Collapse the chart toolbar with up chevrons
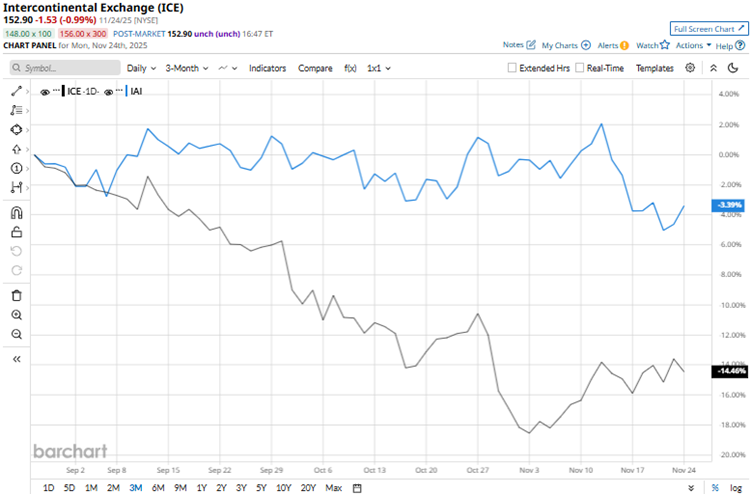Image resolution: width=752 pixels, height=494 pixels. (714, 68)
